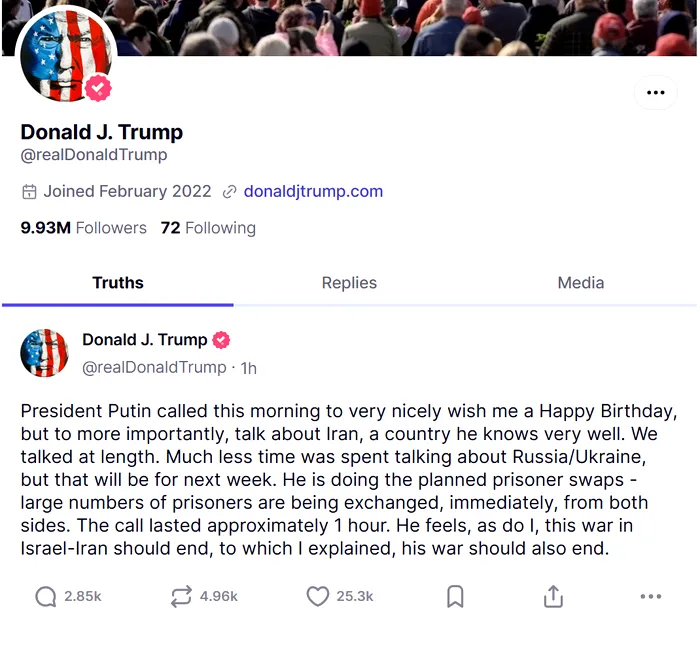Switch to the Truths tab
Image resolution: width=700 pixels, height=652 pixels.
point(118,283)
